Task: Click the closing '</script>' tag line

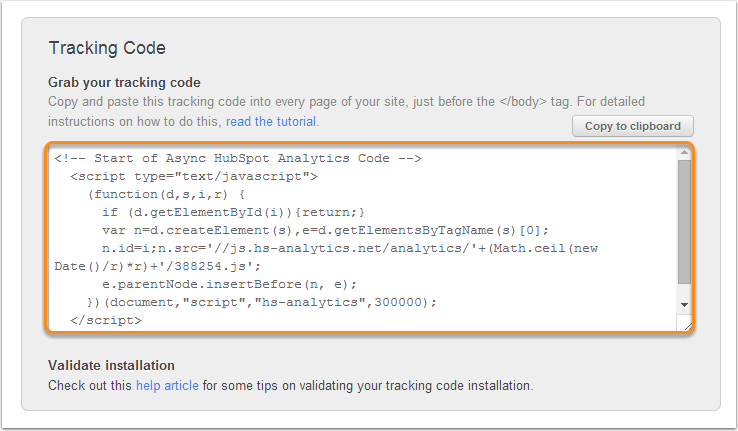Action: pos(106,320)
